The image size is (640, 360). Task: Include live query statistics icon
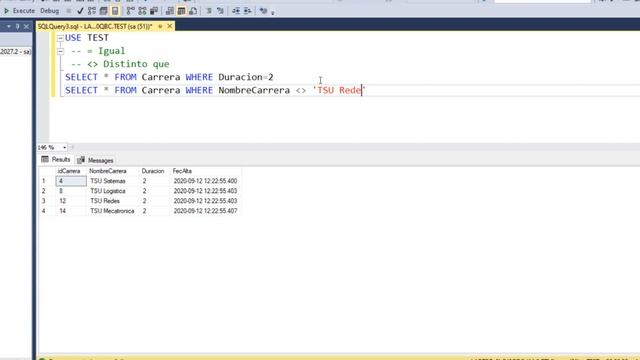coord(142,11)
